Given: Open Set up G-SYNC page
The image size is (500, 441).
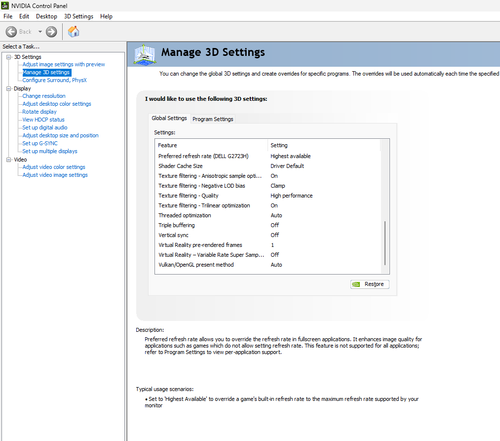Looking at the screenshot, I should (x=40, y=143).
